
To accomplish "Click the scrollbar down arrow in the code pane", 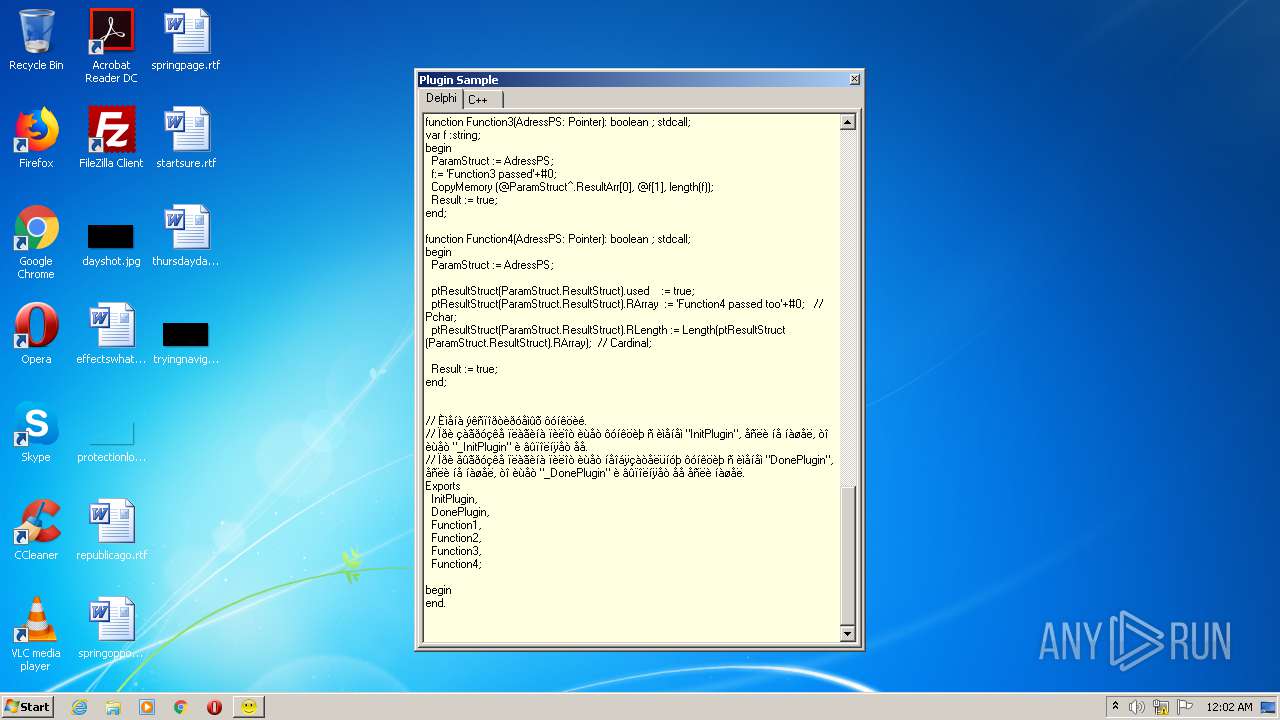I will (848, 633).
